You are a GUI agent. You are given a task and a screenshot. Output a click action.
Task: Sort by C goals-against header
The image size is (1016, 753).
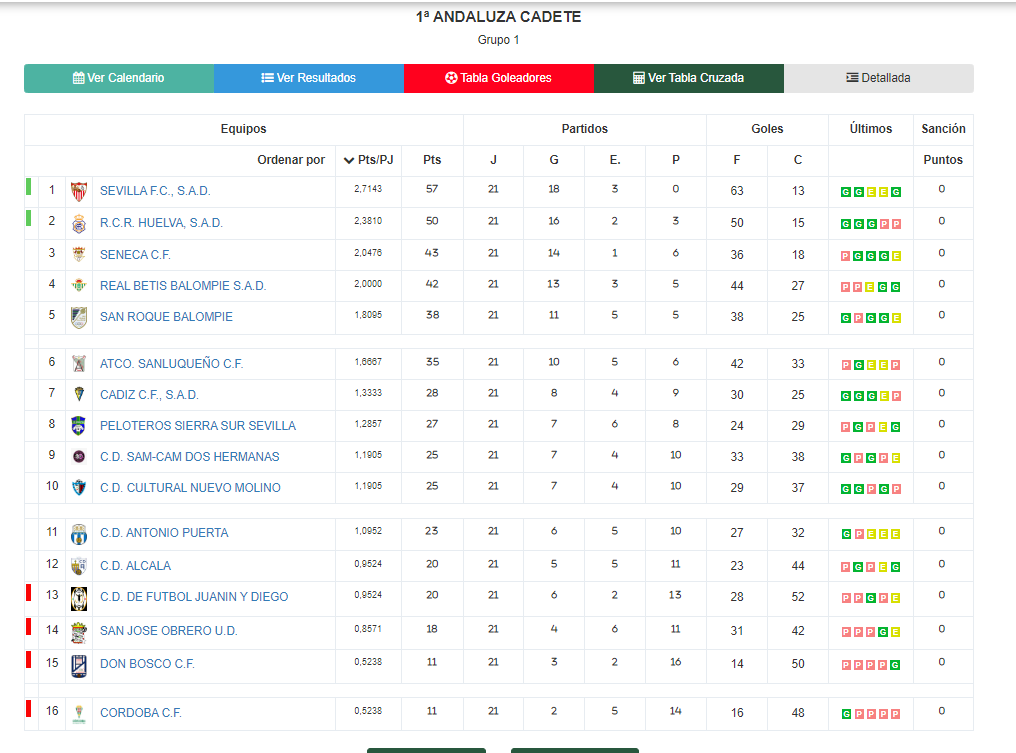(798, 160)
